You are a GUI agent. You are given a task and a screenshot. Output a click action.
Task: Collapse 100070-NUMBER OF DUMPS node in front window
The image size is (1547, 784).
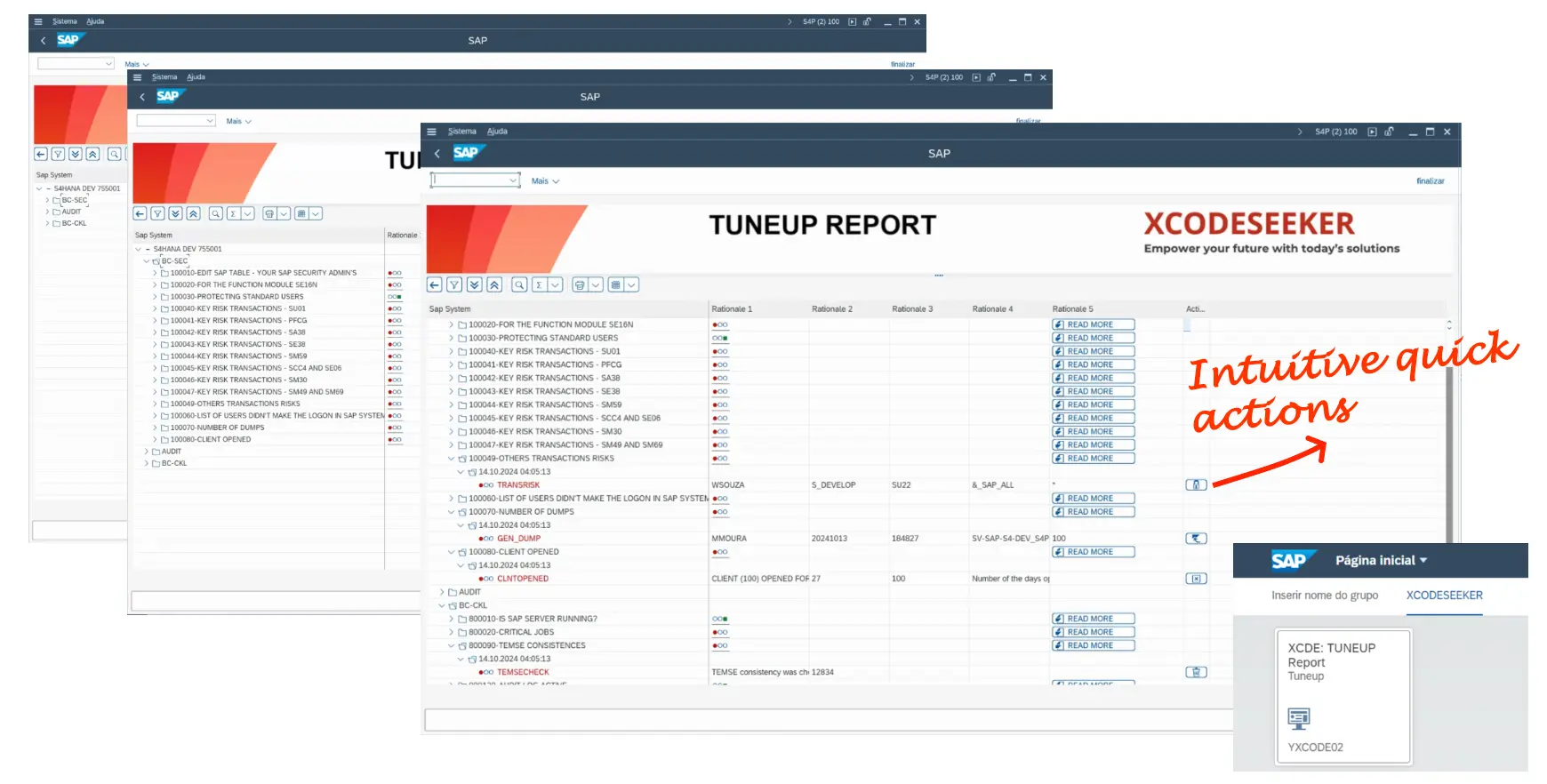pyautogui.click(x=451, y=512)
